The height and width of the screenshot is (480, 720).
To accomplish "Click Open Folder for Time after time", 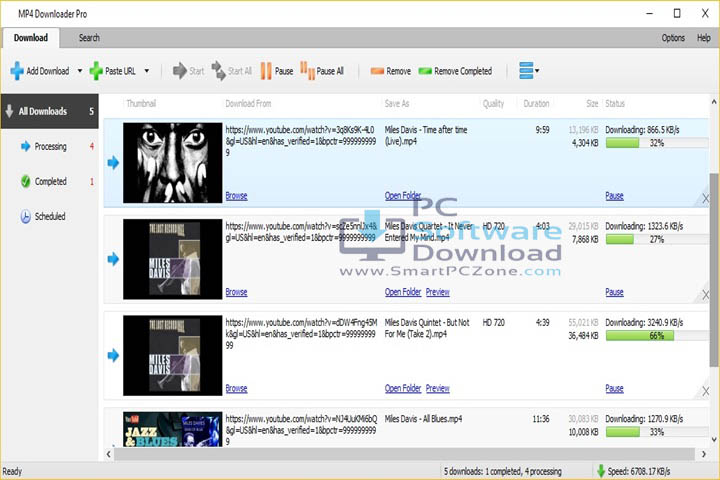I will pyautogui.click(x=403, y=196).
